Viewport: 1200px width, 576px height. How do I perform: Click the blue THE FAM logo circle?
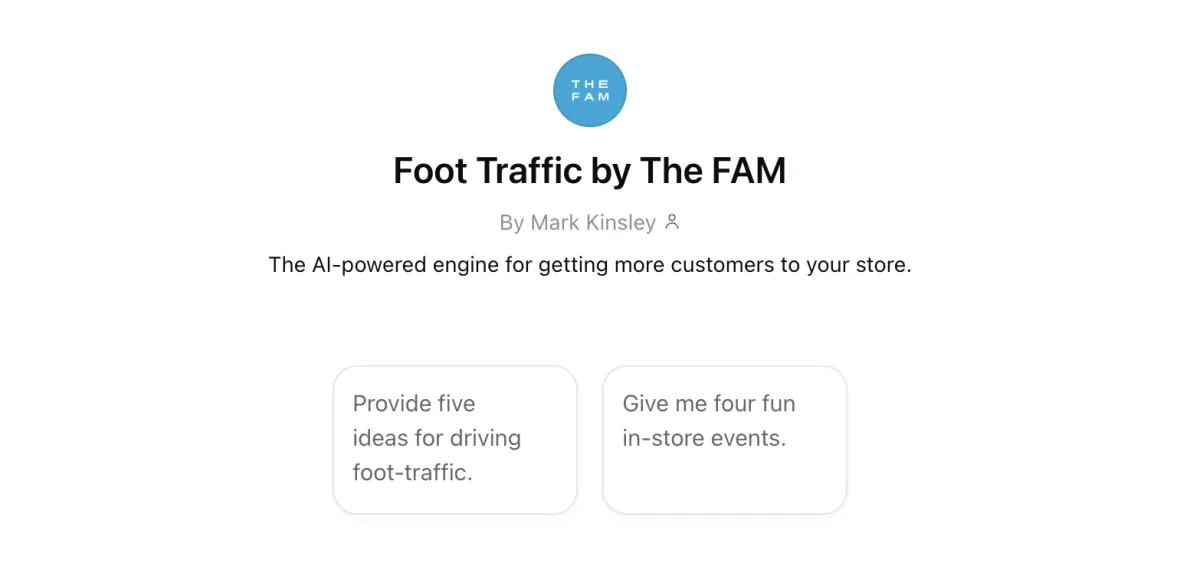coord(590,90)
